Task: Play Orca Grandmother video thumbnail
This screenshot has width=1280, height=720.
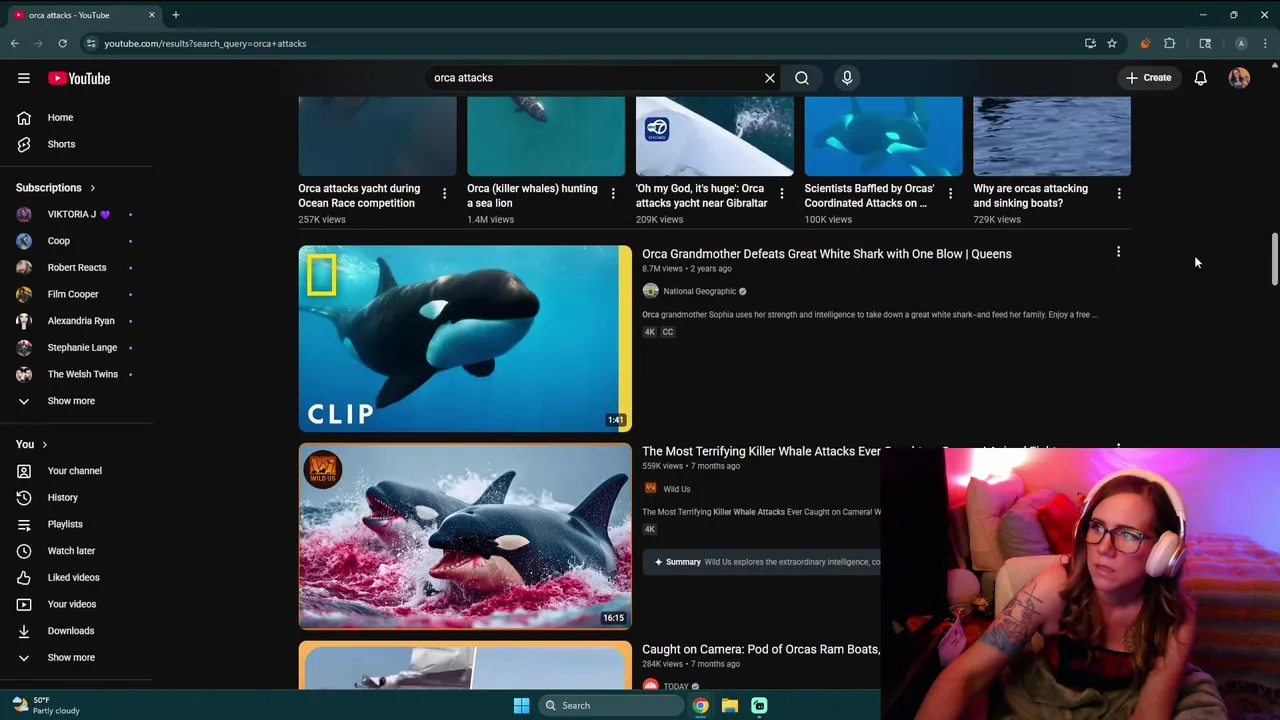Action: tap(465, 338)
